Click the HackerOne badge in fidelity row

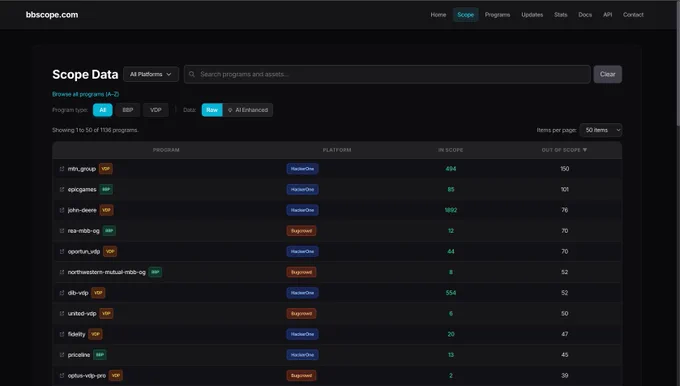(x=302, y=334)
